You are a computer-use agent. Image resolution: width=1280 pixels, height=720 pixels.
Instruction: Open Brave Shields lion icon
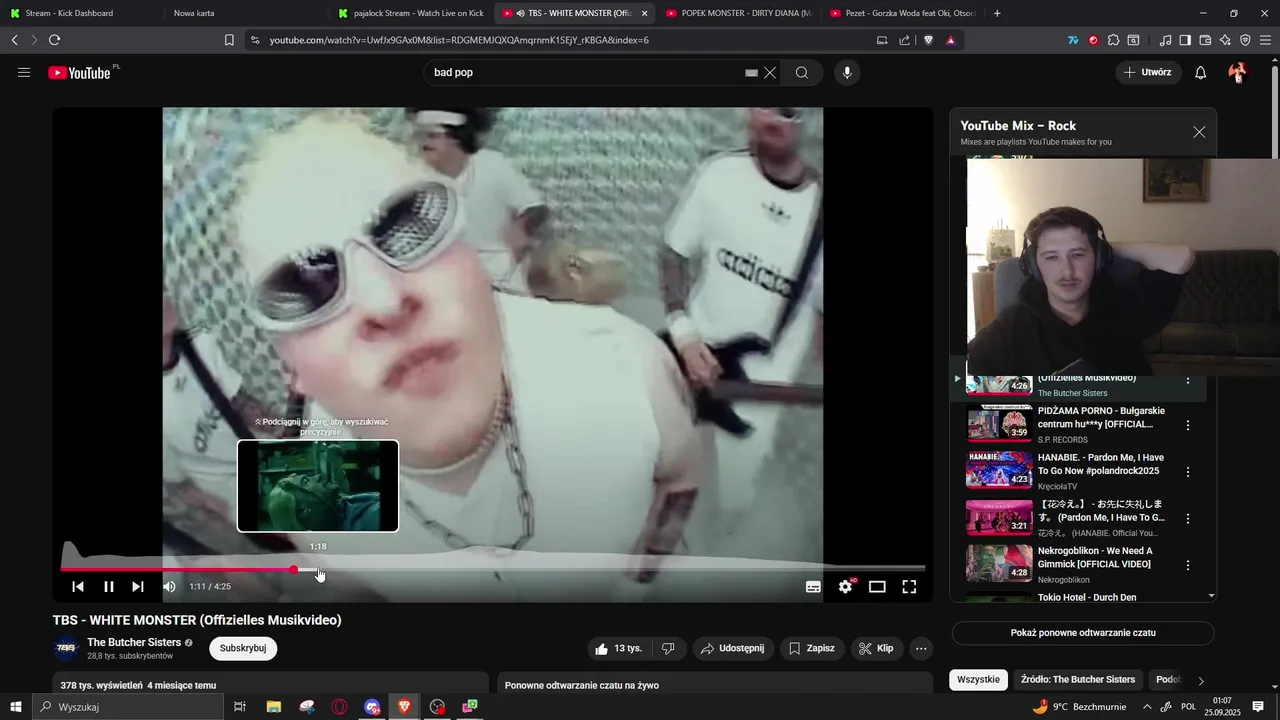928,40
